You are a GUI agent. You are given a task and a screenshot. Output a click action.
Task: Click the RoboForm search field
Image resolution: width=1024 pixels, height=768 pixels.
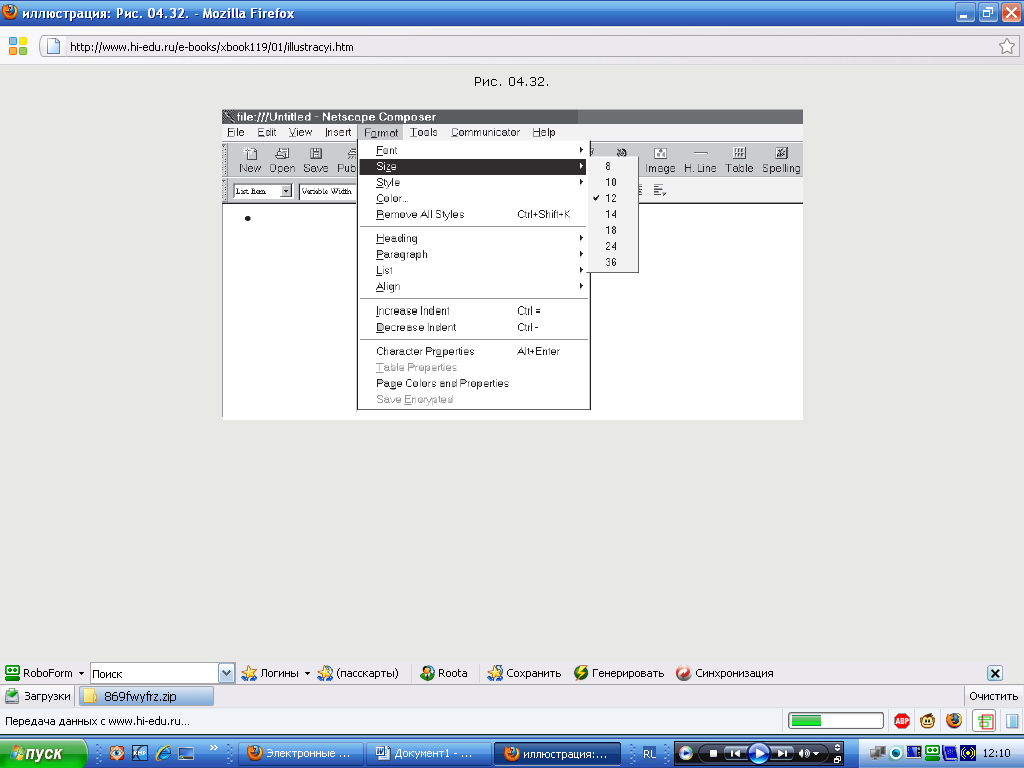click(154, 673)
